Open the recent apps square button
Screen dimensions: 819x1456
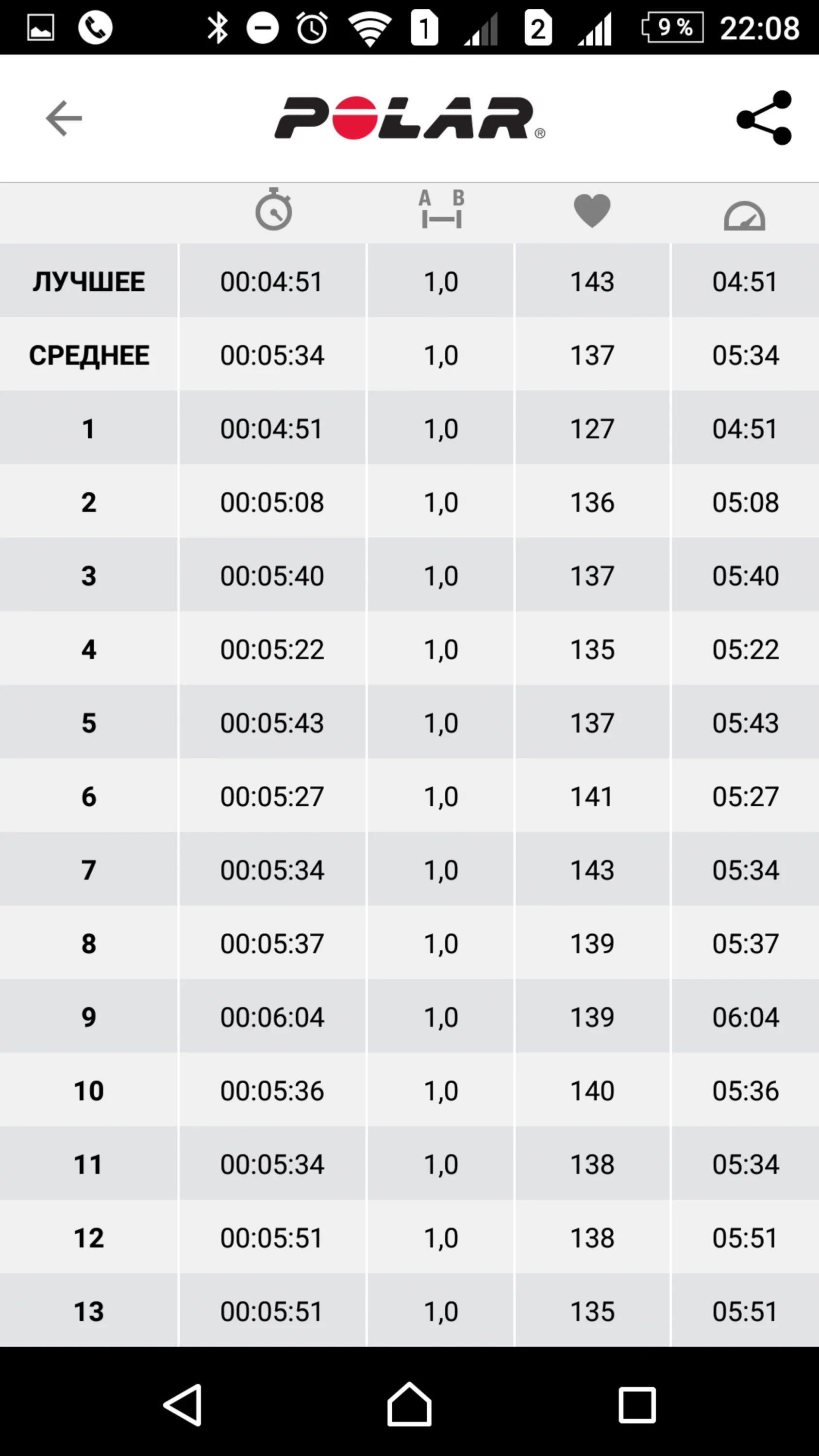(637, 1404)
